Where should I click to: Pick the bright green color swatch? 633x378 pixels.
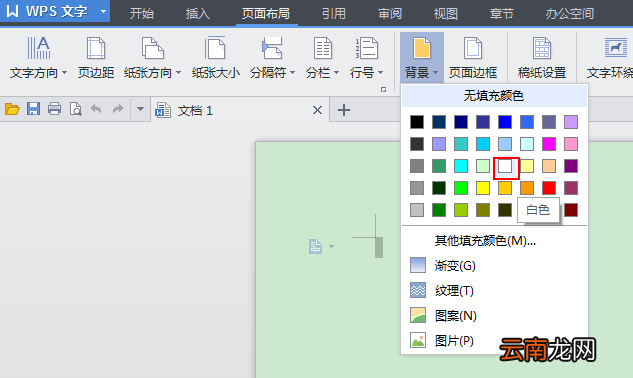(x=461, y=188)
